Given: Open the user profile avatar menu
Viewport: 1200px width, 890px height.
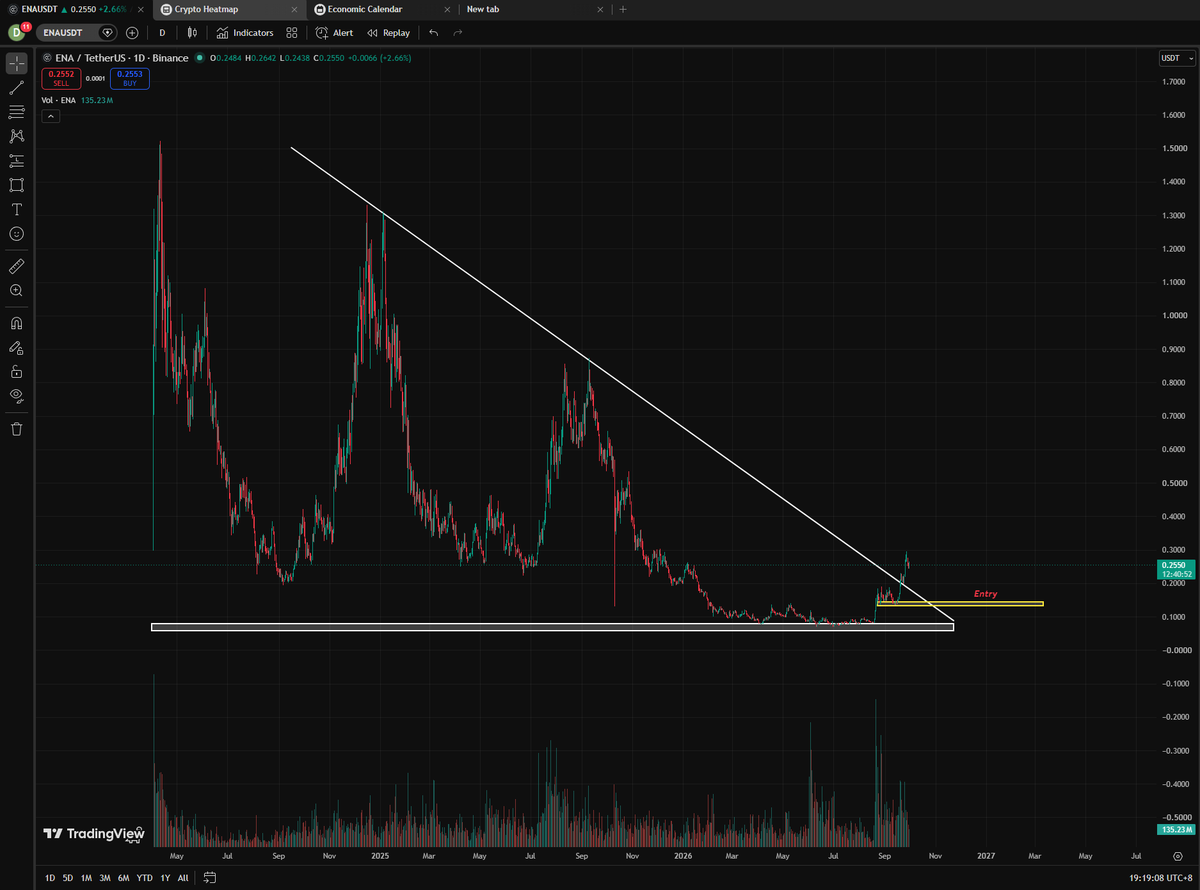Looking at the screenshot, I should (16, 33).
